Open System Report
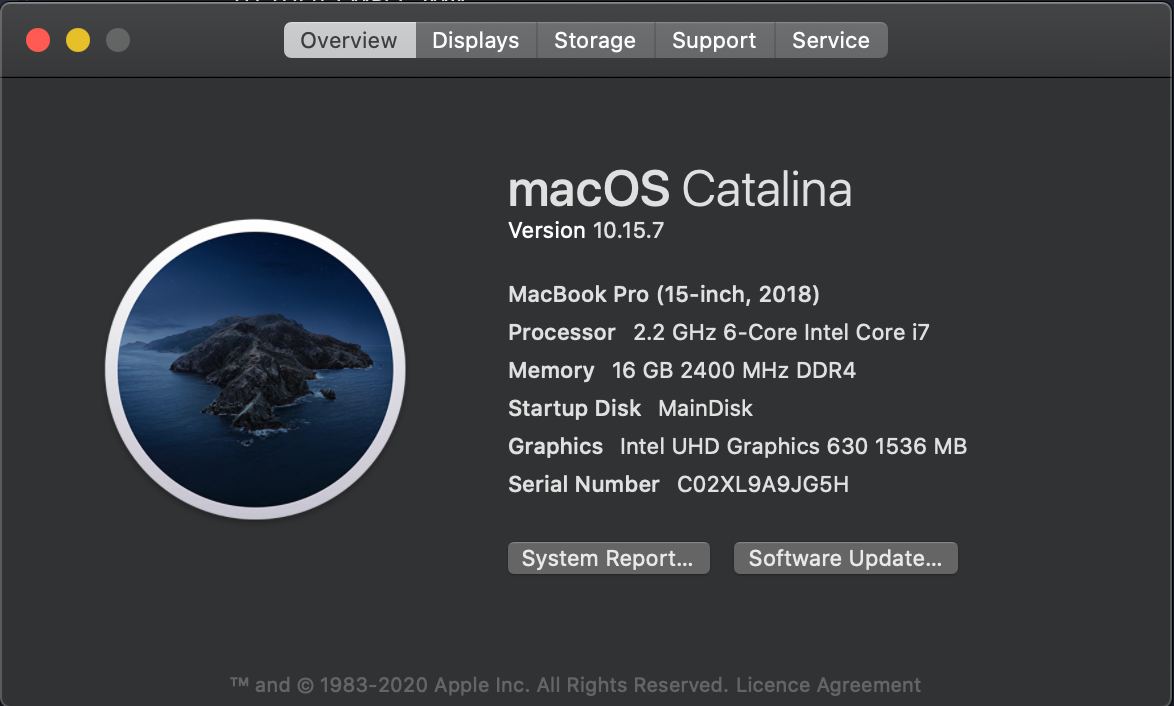 (609, 558)
